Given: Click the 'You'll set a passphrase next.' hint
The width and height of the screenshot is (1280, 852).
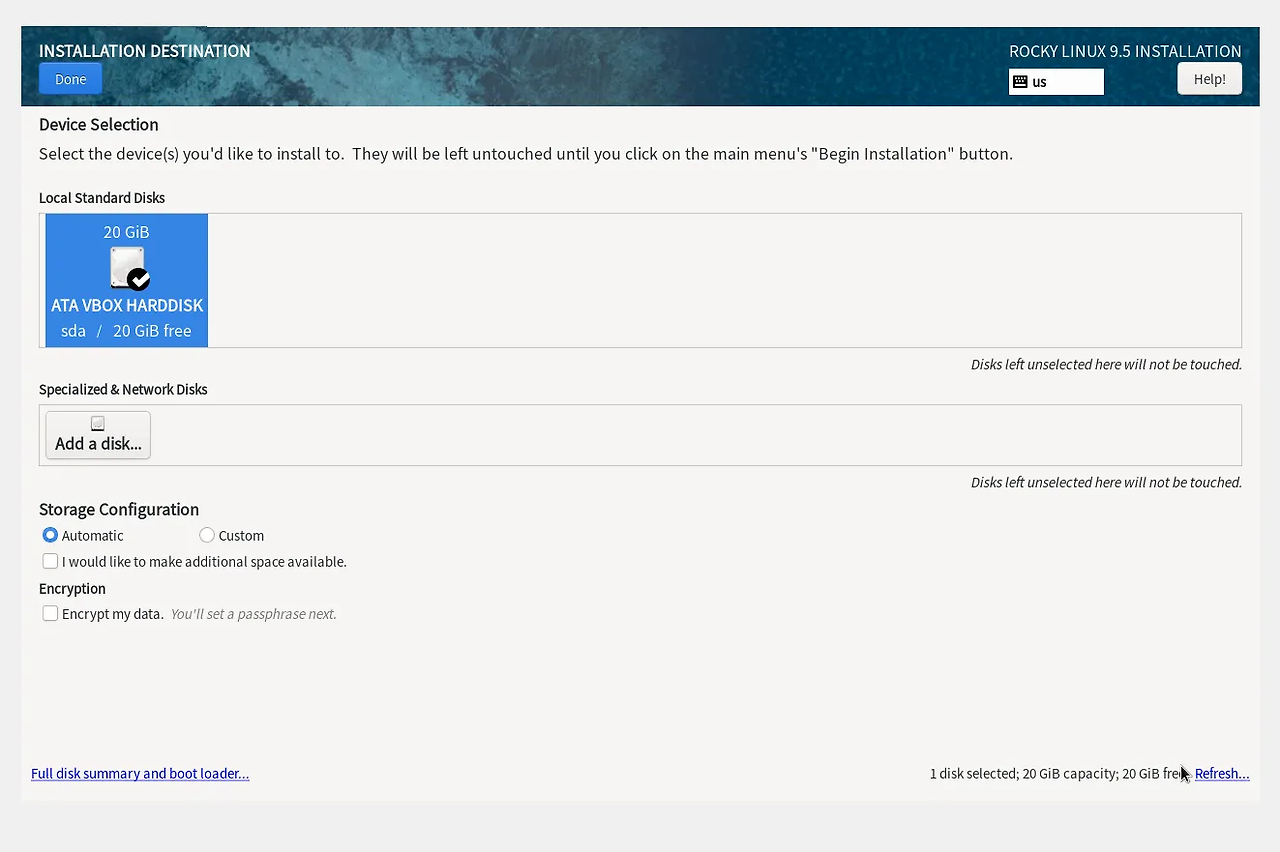Looking at the screenshot, I should tap(253, 614).
